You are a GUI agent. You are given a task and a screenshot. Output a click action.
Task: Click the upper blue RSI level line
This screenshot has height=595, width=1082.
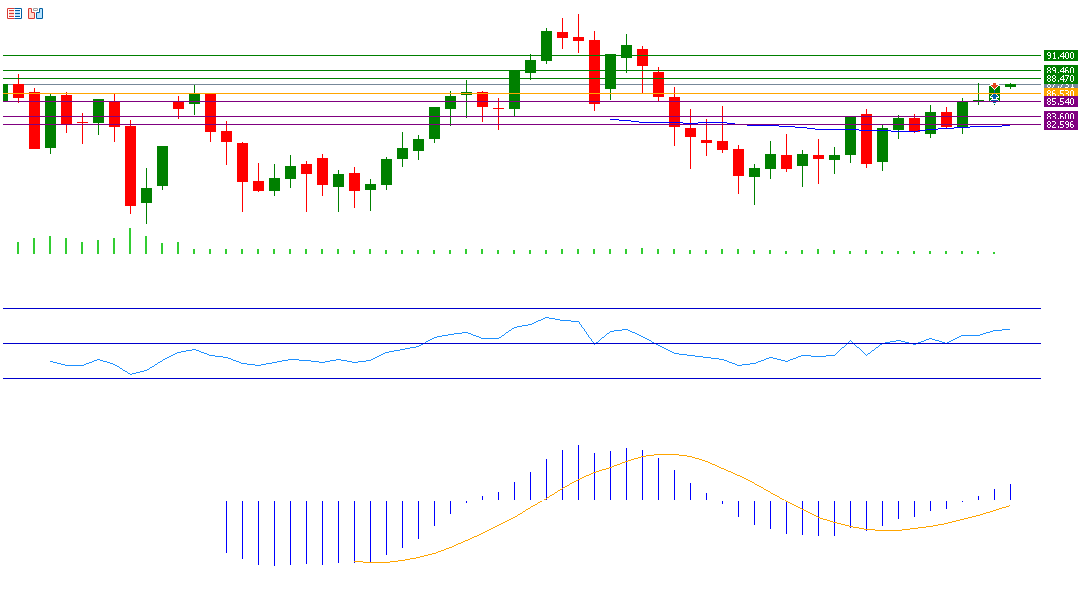(500, 309)
